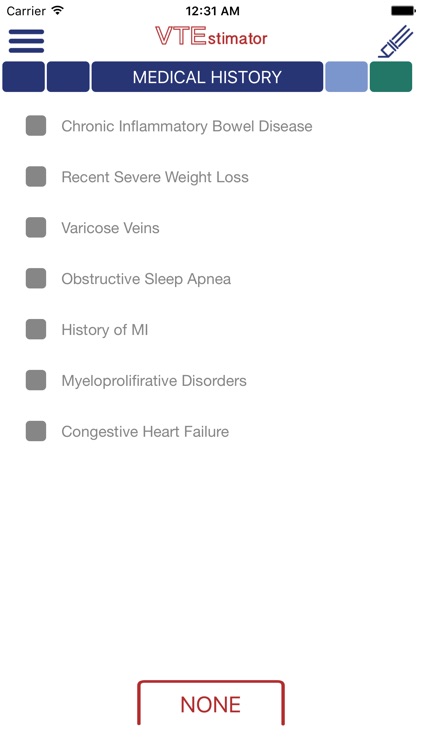Select the Medical History tab

[x=207, y=77]
